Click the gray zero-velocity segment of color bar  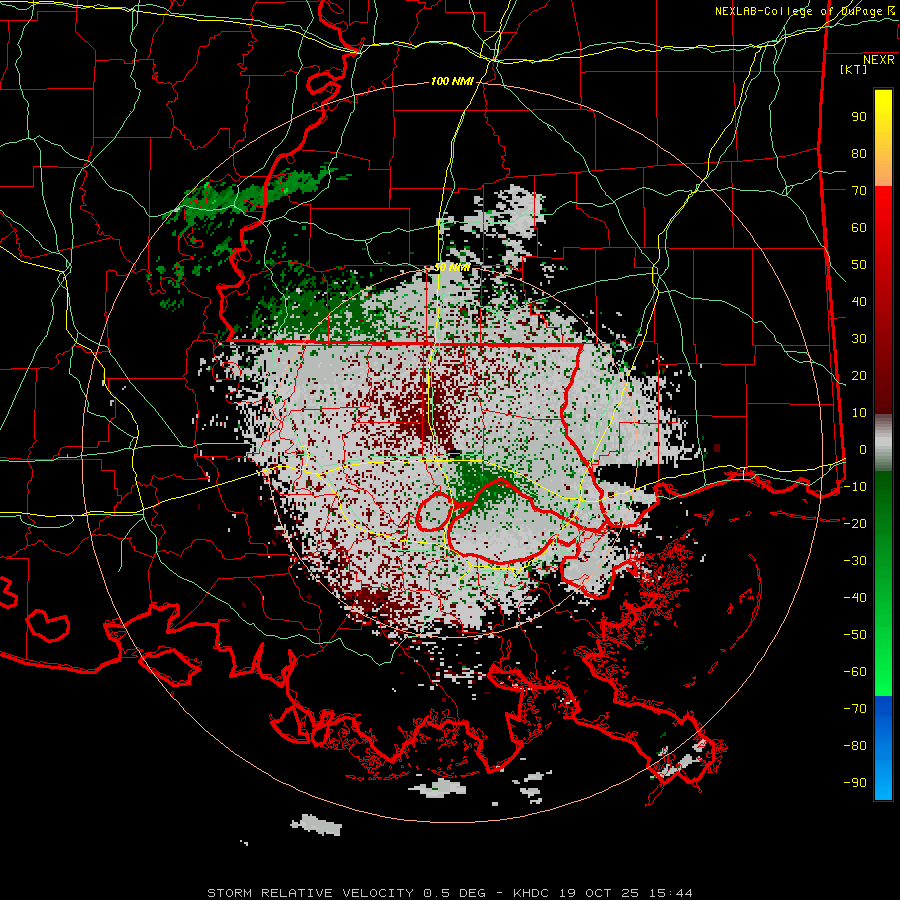(x=883, y=443)
